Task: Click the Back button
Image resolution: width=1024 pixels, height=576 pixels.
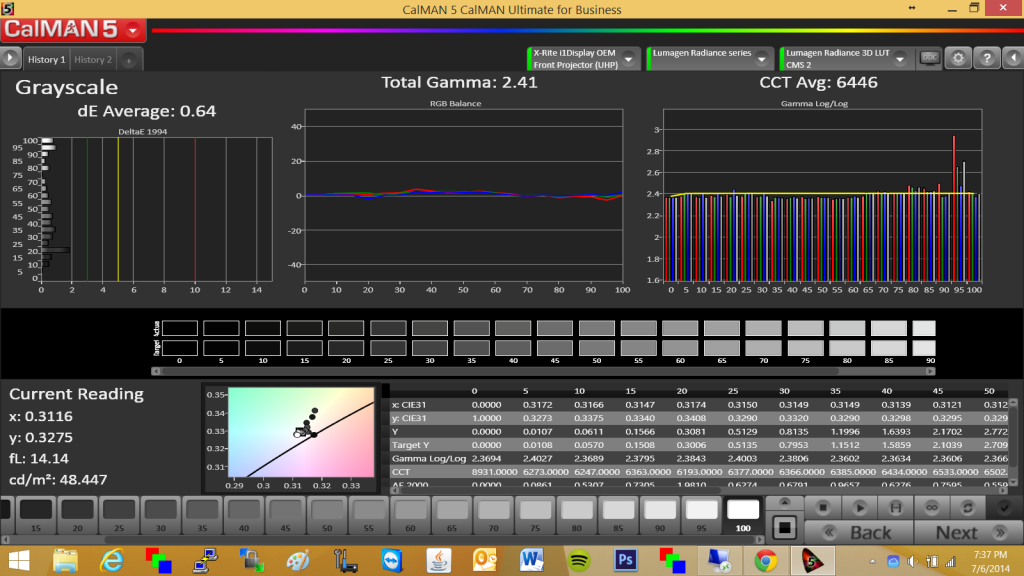Action: (x=859, y=532)
